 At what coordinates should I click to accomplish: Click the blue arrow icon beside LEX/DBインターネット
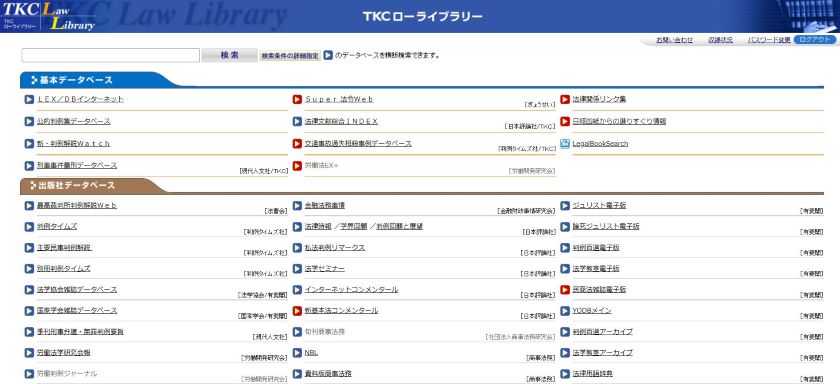[x=29, y=99]
